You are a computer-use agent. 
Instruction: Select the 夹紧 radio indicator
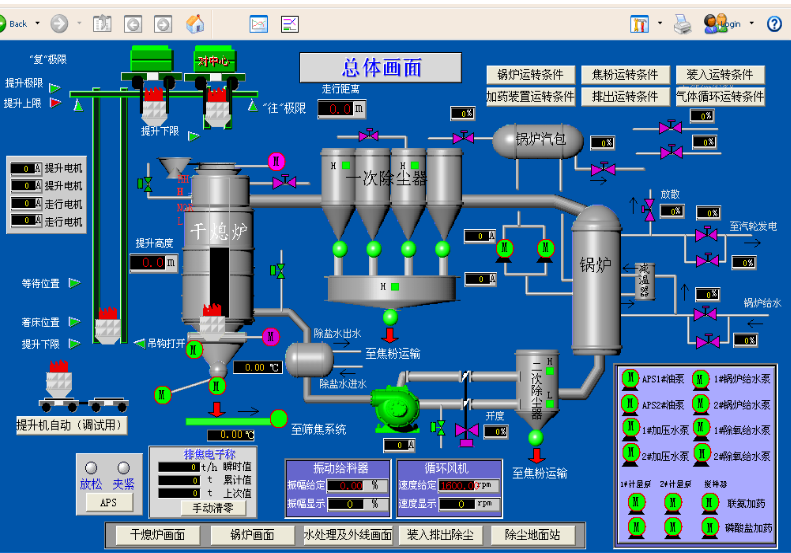point(123,467)
